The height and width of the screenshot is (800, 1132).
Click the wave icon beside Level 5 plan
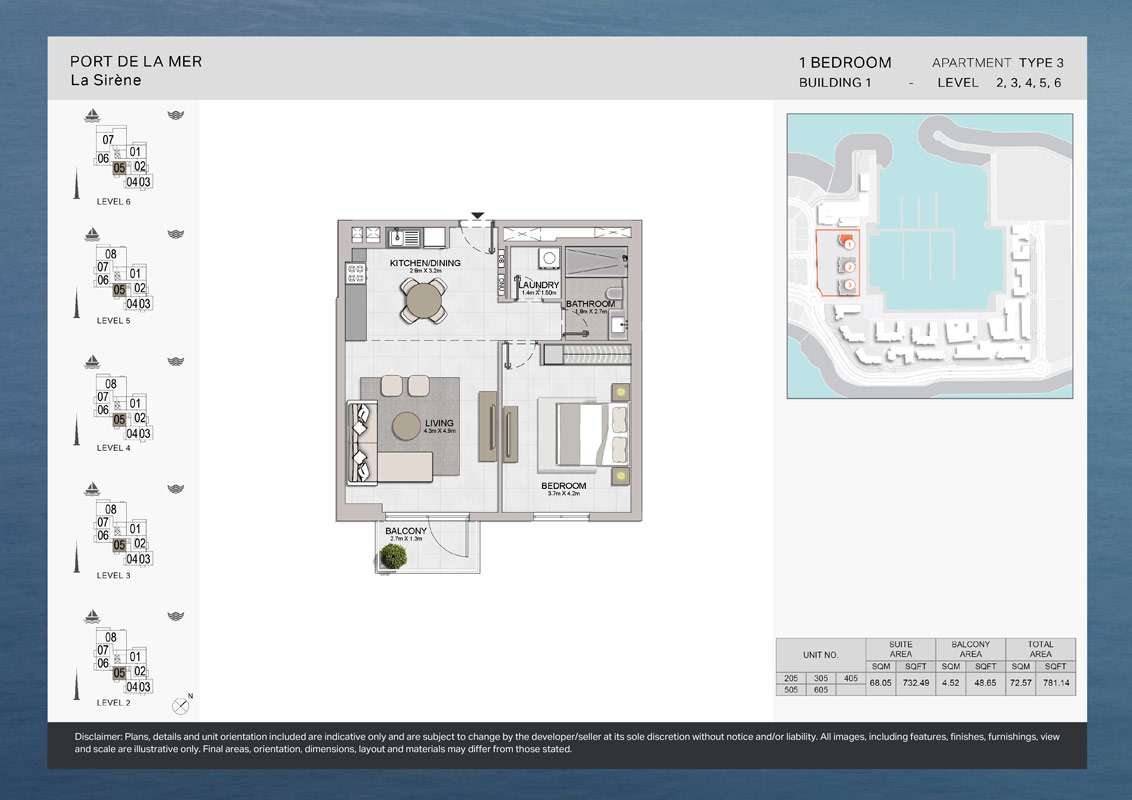point(176,234)
